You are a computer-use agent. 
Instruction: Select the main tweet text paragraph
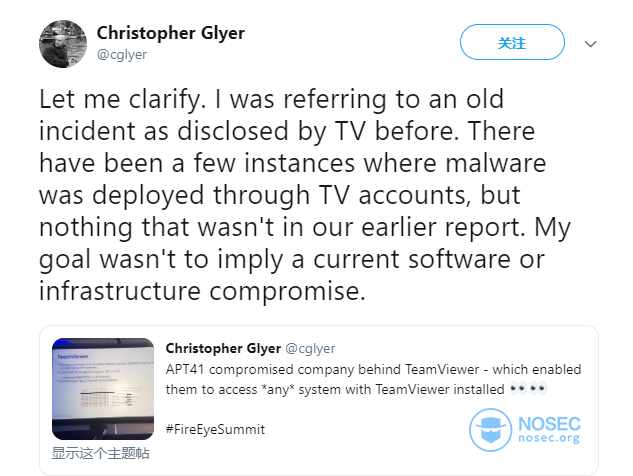click(x=305, y=195)
